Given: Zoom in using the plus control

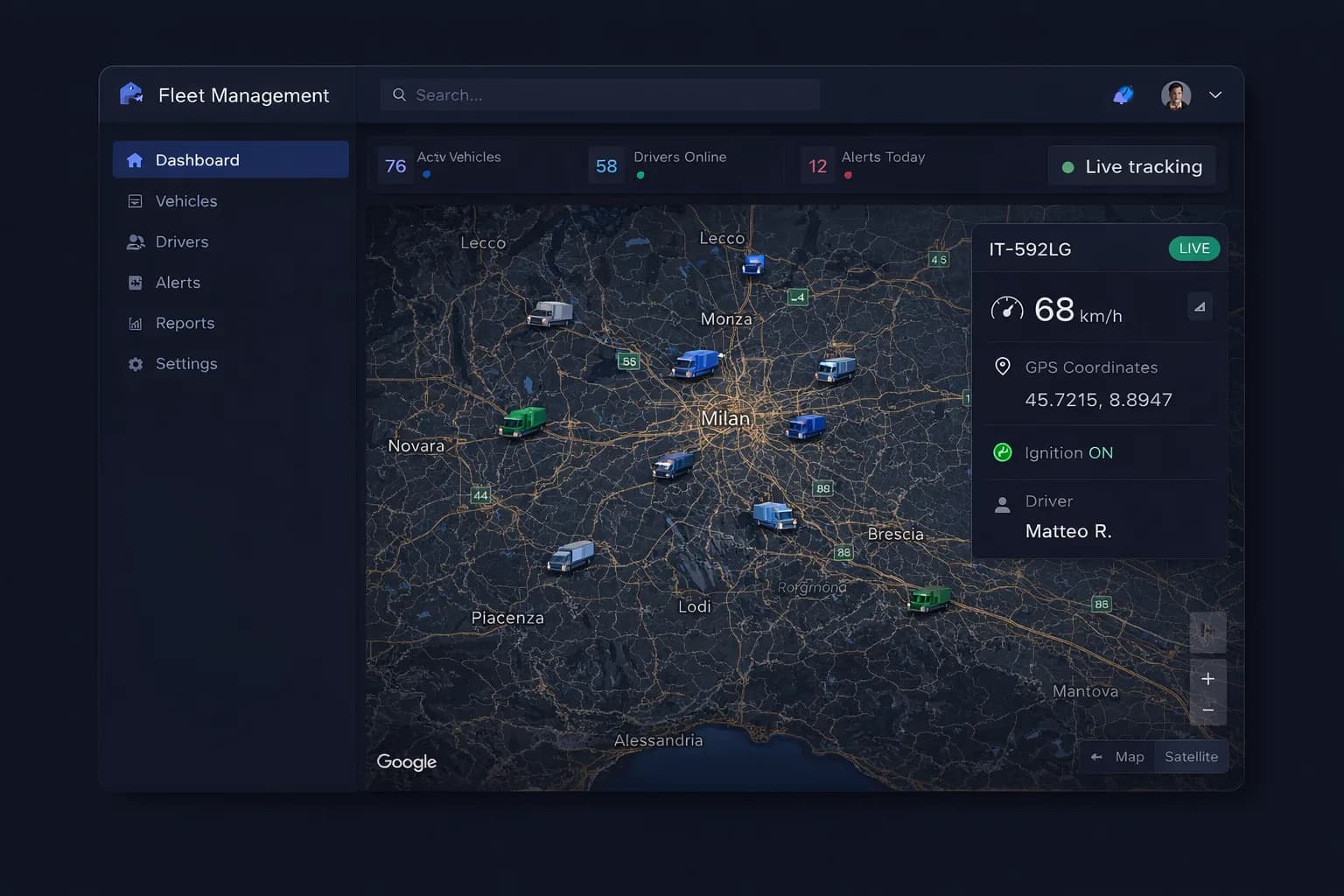Looking at the screenshot, I should [x=1208, y=678].
